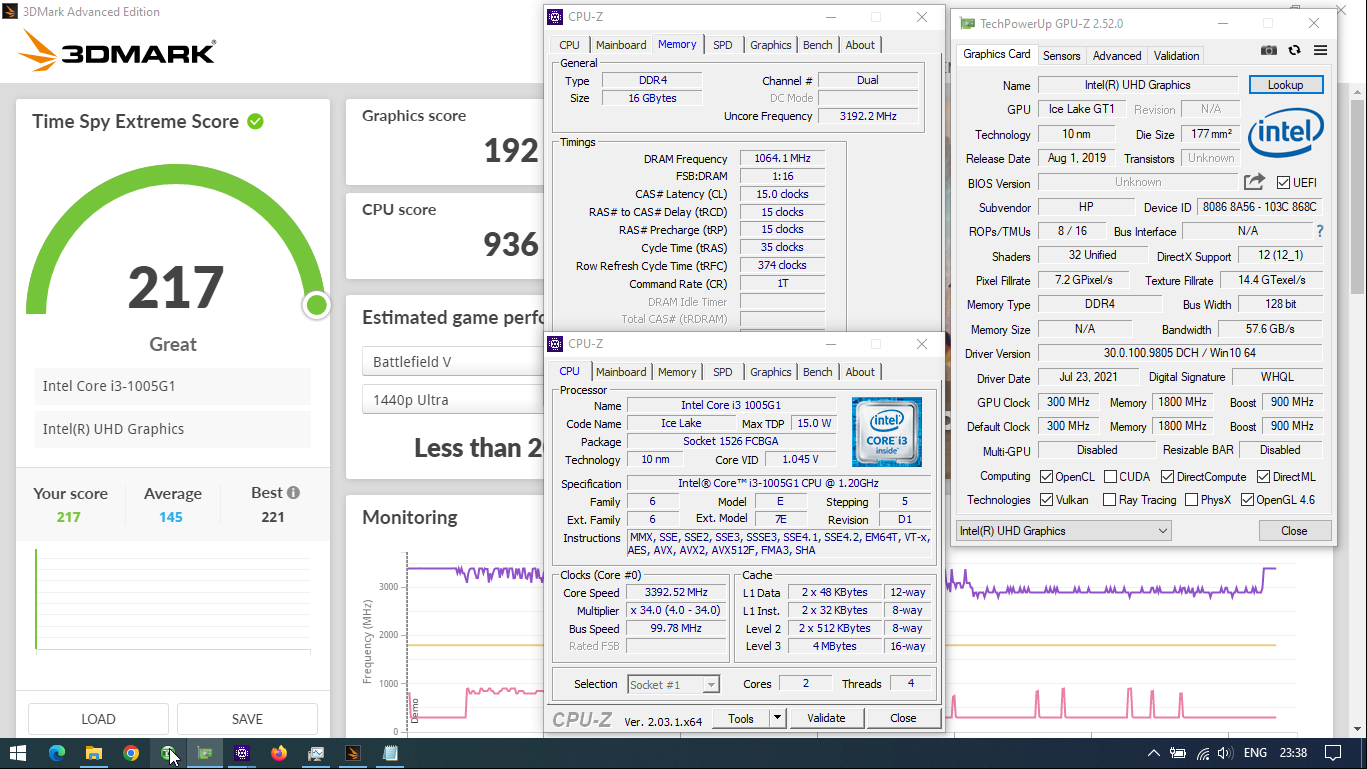The image size is (1367, 769).
Task: Click the BIOS export share icon
Action: pyautogui.click(x=1254, y=182)
